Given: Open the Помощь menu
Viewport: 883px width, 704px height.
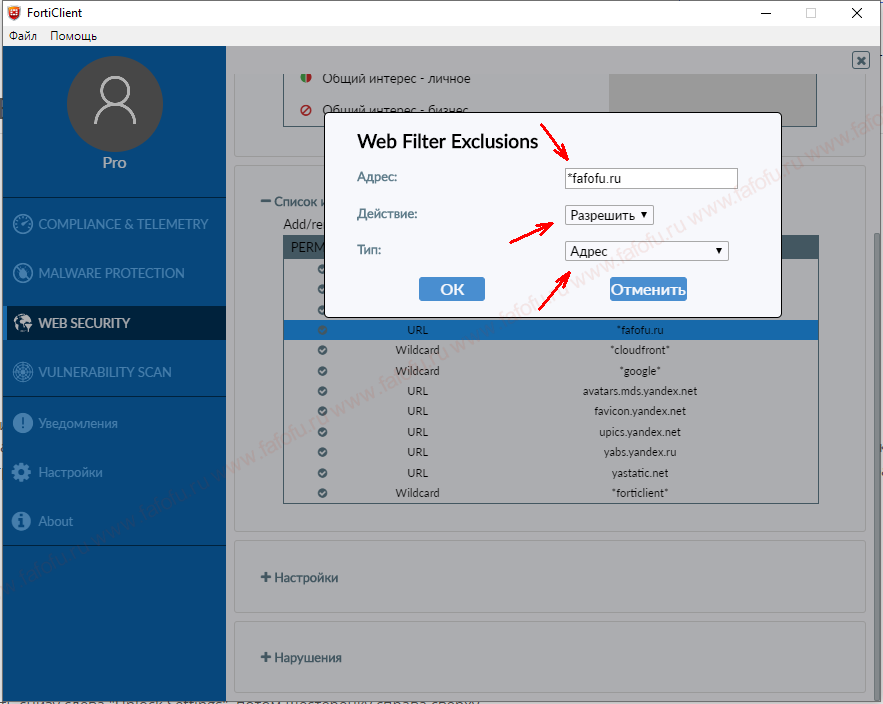Looking at the screenshot, I should (x=74, y=36).
